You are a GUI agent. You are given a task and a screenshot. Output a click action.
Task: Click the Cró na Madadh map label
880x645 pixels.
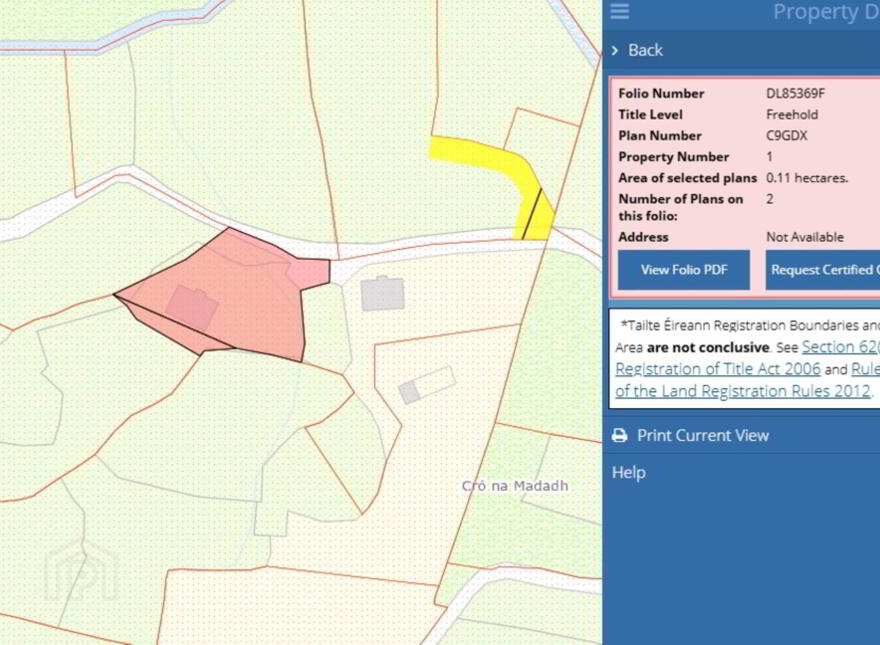click(515, 486)
